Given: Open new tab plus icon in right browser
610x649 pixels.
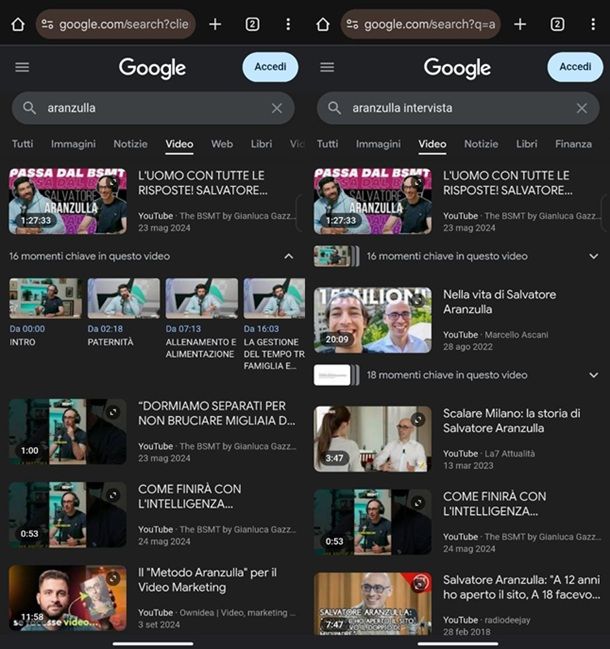Looking at the screenshot, I should 520,24.
